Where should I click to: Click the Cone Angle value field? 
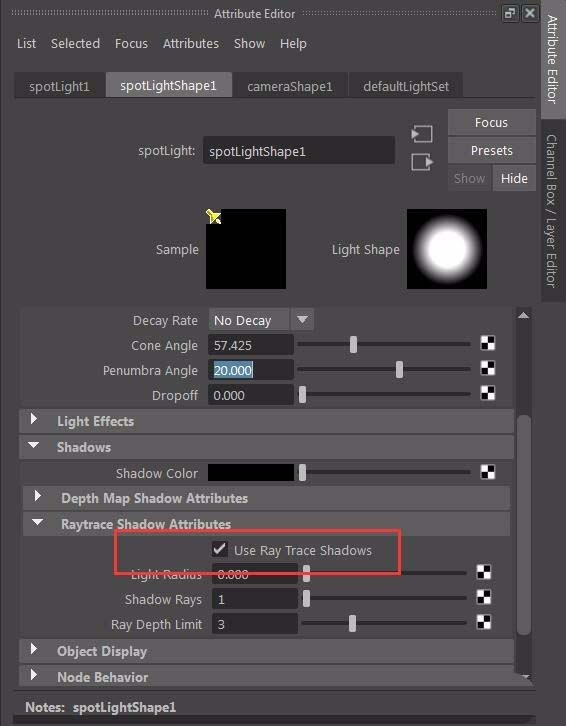(251, 345)
